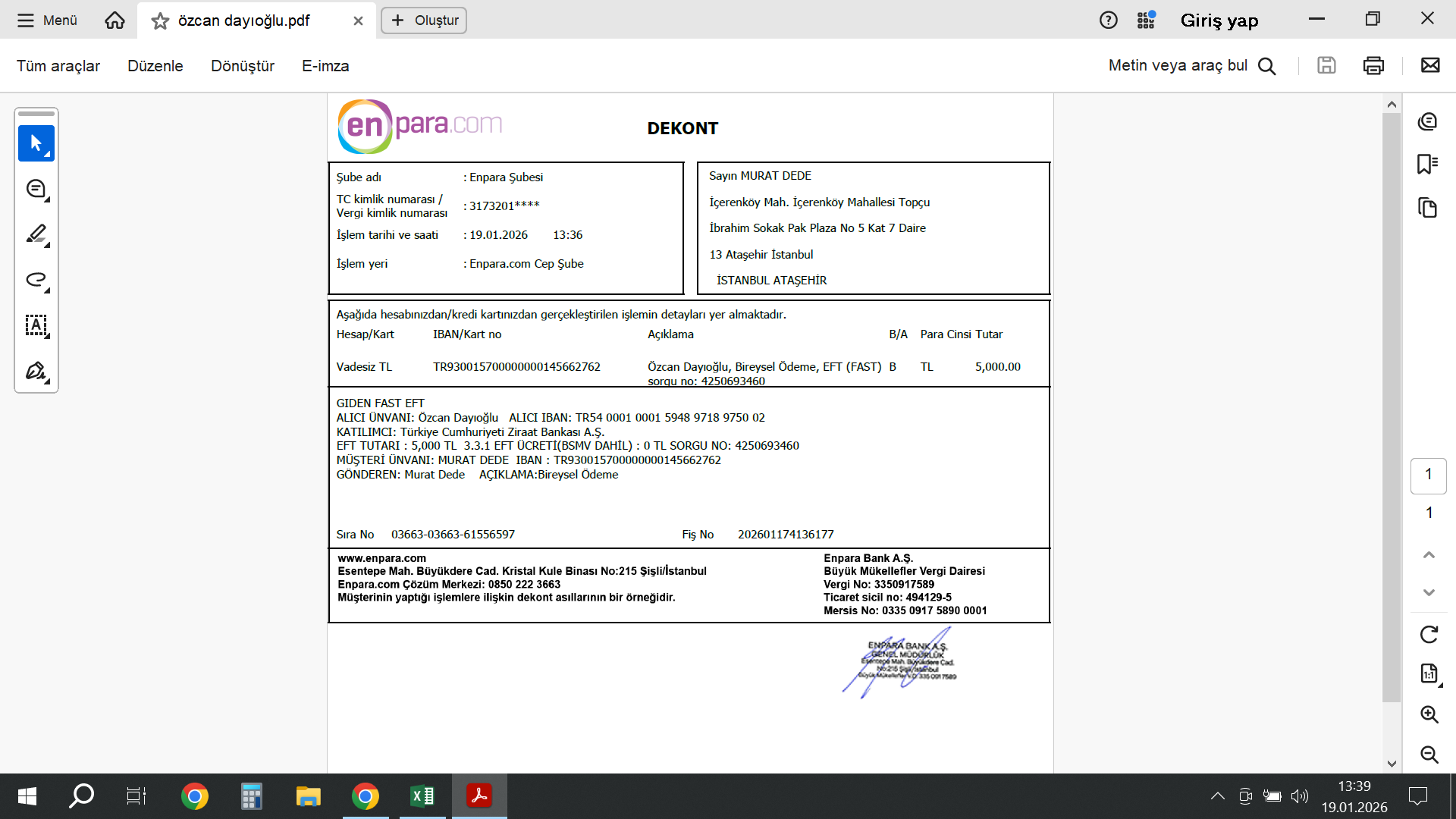Click the Sayın MURAT DEDE line
Viewport: 1456px width, 819px height.
(x=760, y=176)
